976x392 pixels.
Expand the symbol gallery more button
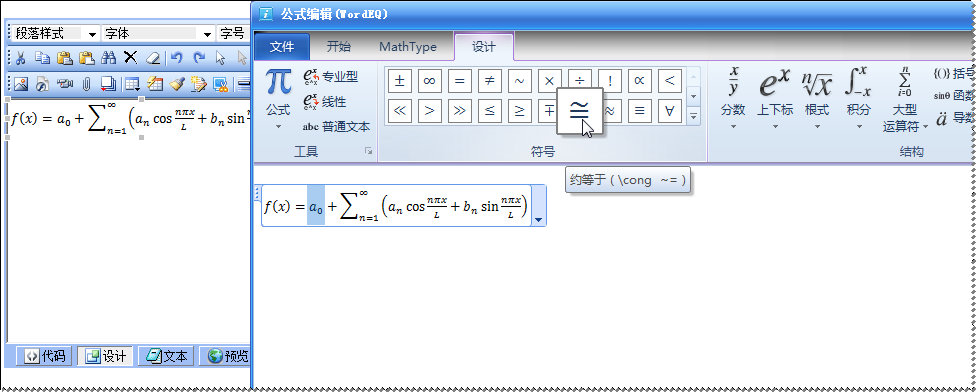pos(694,116)
